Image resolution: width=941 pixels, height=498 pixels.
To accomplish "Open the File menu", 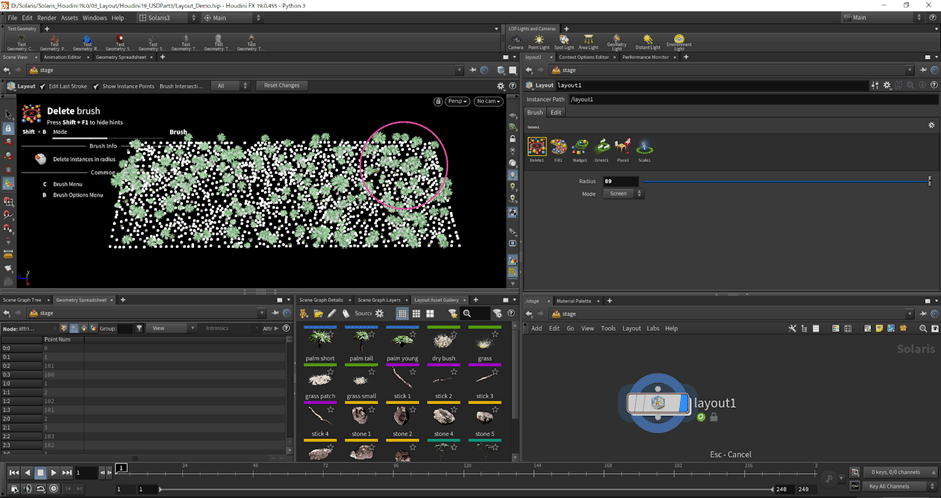I will pyautogui.click(x=12, y=18).
